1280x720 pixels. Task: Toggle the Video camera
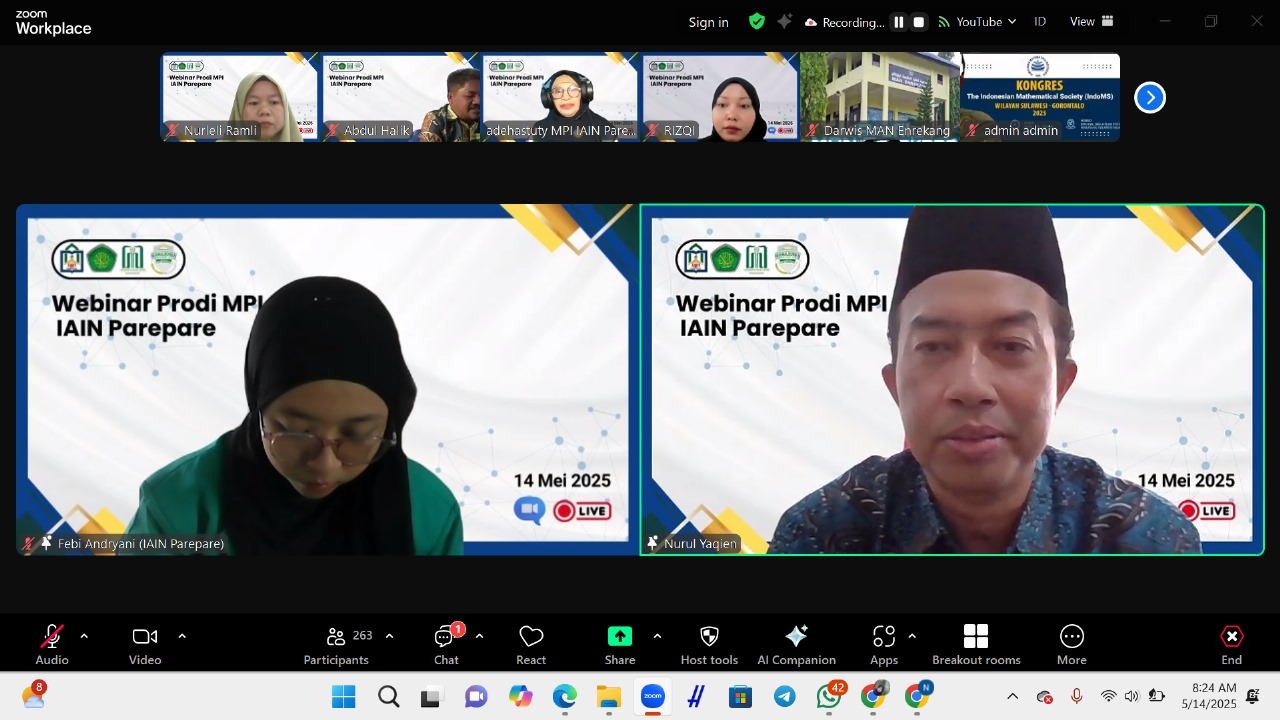pyautogui.click(x=145, y=644)
